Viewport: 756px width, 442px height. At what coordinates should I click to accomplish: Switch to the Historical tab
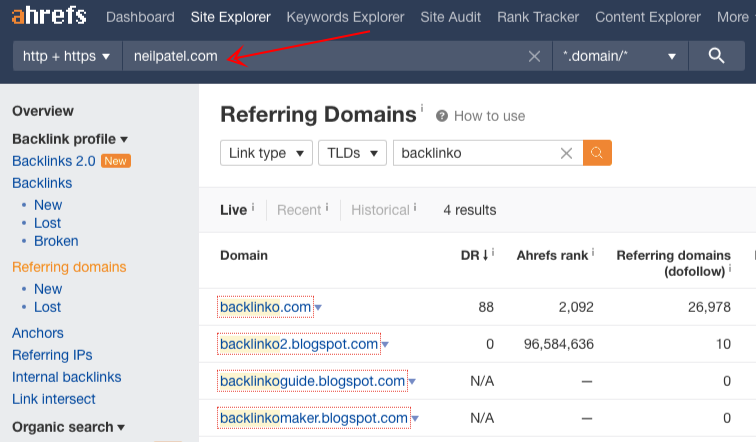click(x=380, y=210)
